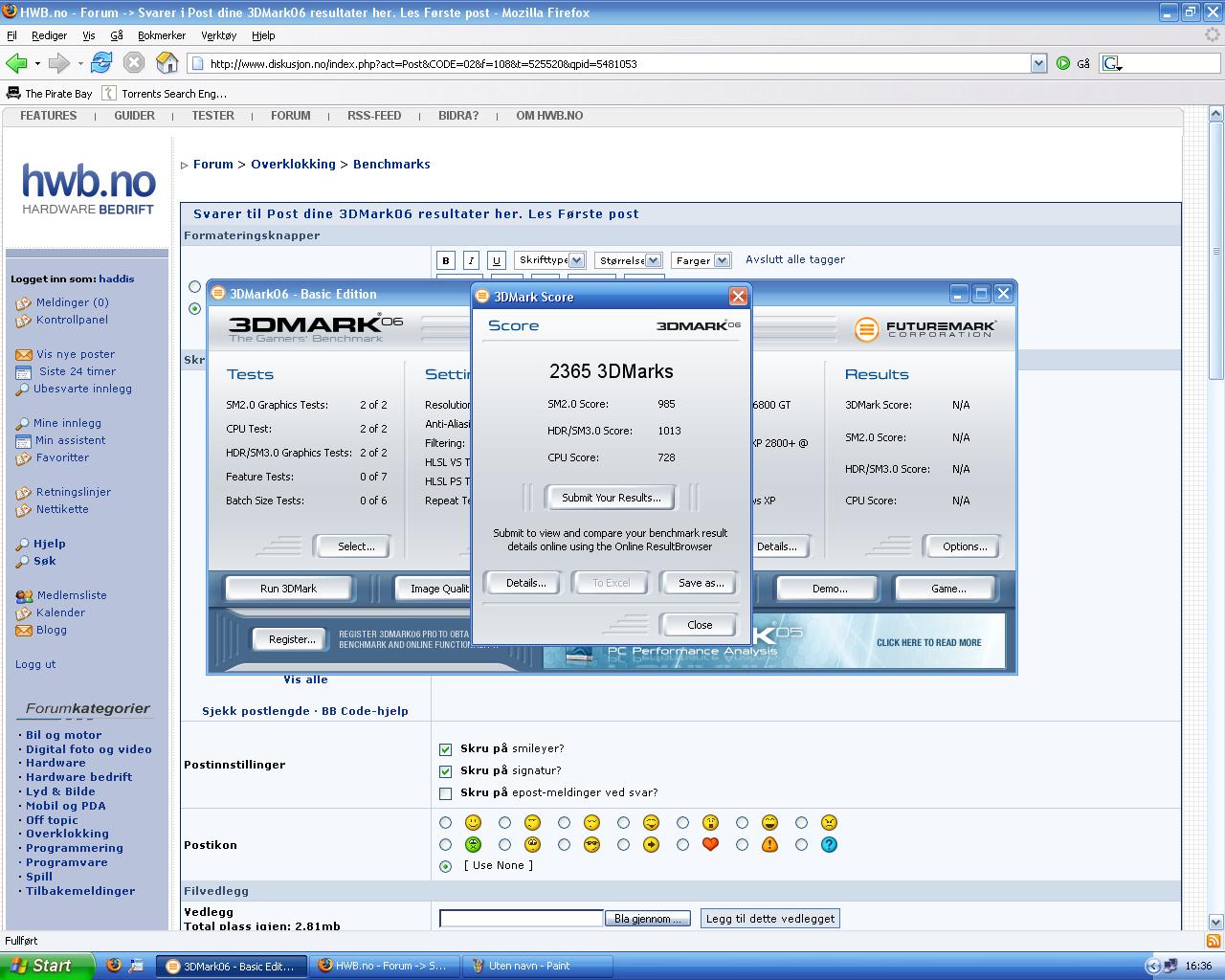Viewport: 1225px width, 980px height.
Task: Select the arrow post icon
Action: (x=651, y=844)
